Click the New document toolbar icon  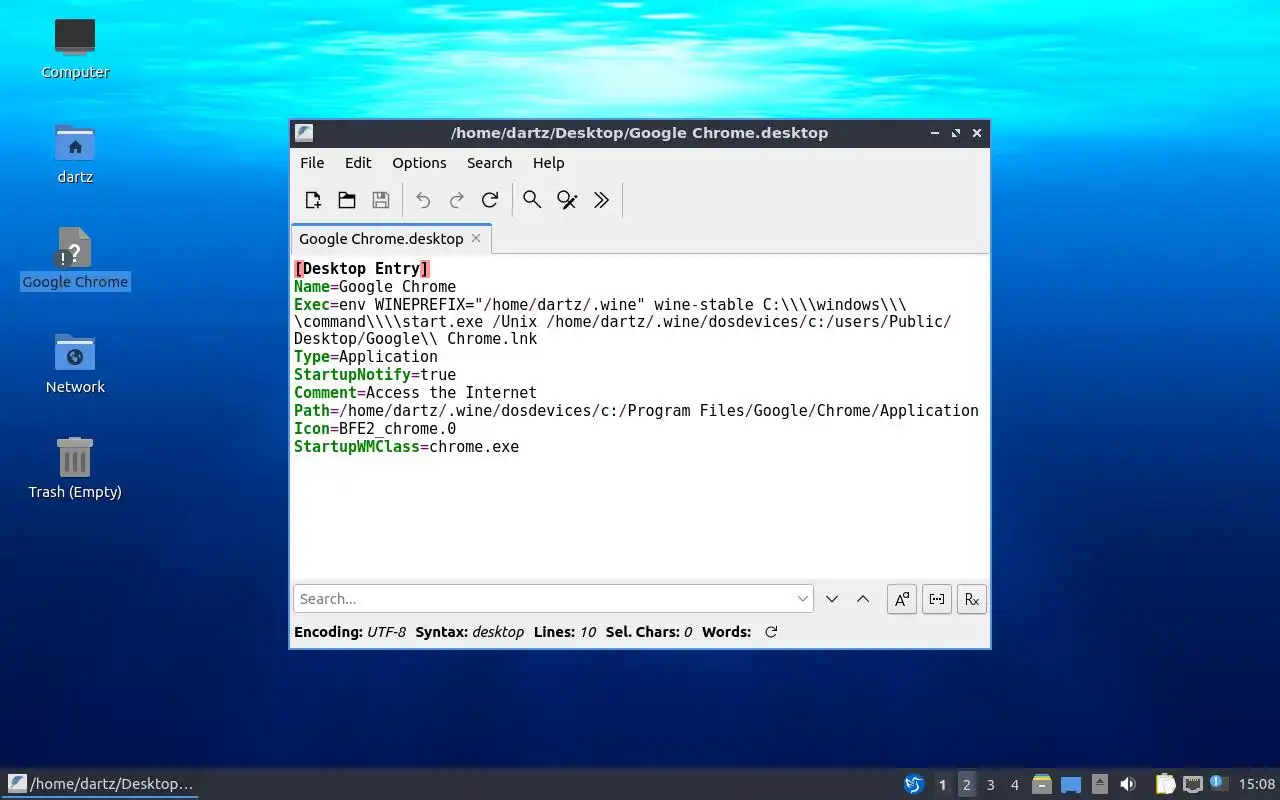tap(313, 200)
